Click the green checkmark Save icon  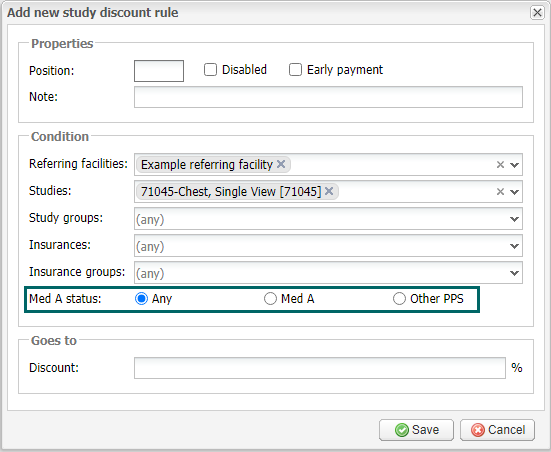pos(402,430)
